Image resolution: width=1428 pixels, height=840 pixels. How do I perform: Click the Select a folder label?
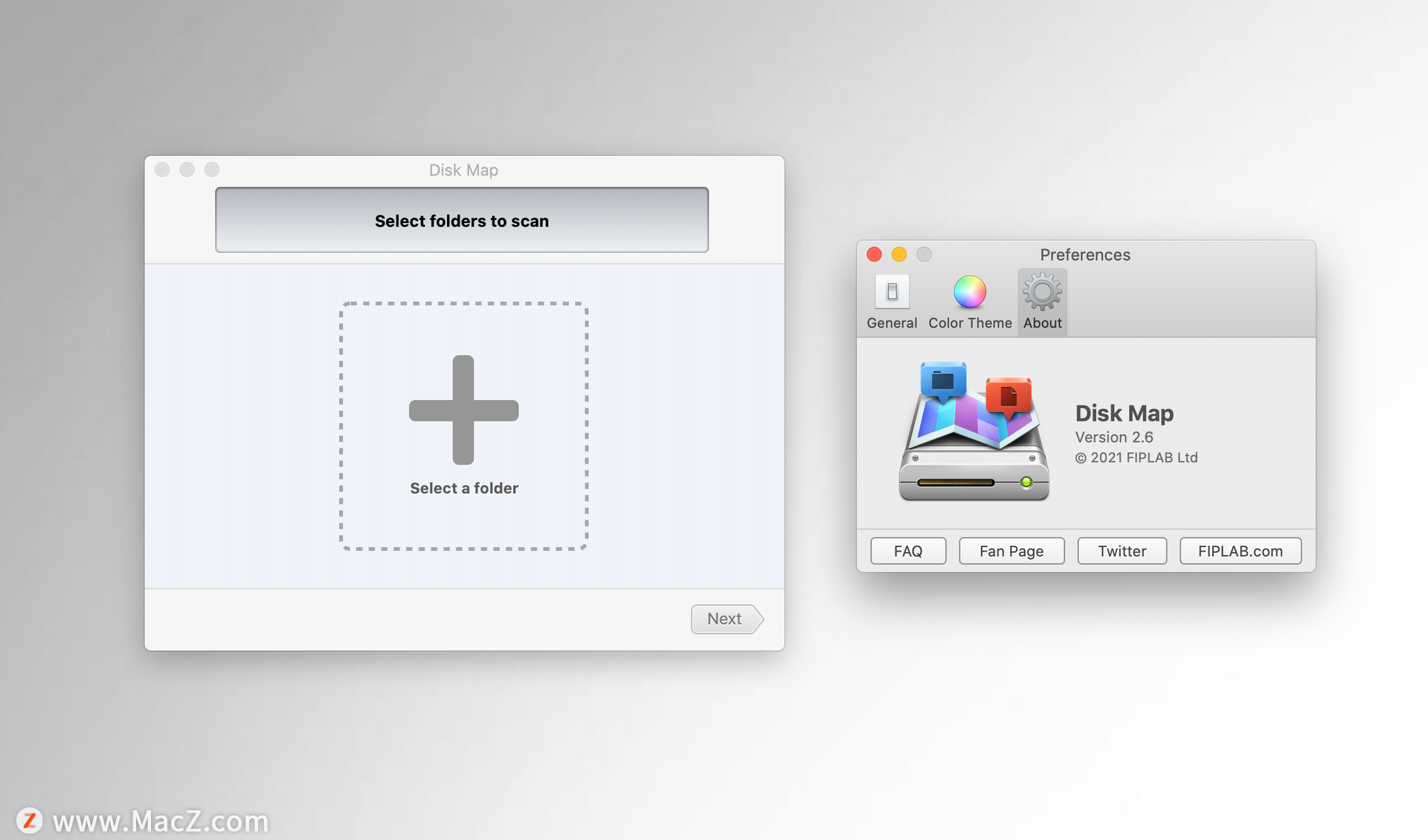(x=464, y=488)
